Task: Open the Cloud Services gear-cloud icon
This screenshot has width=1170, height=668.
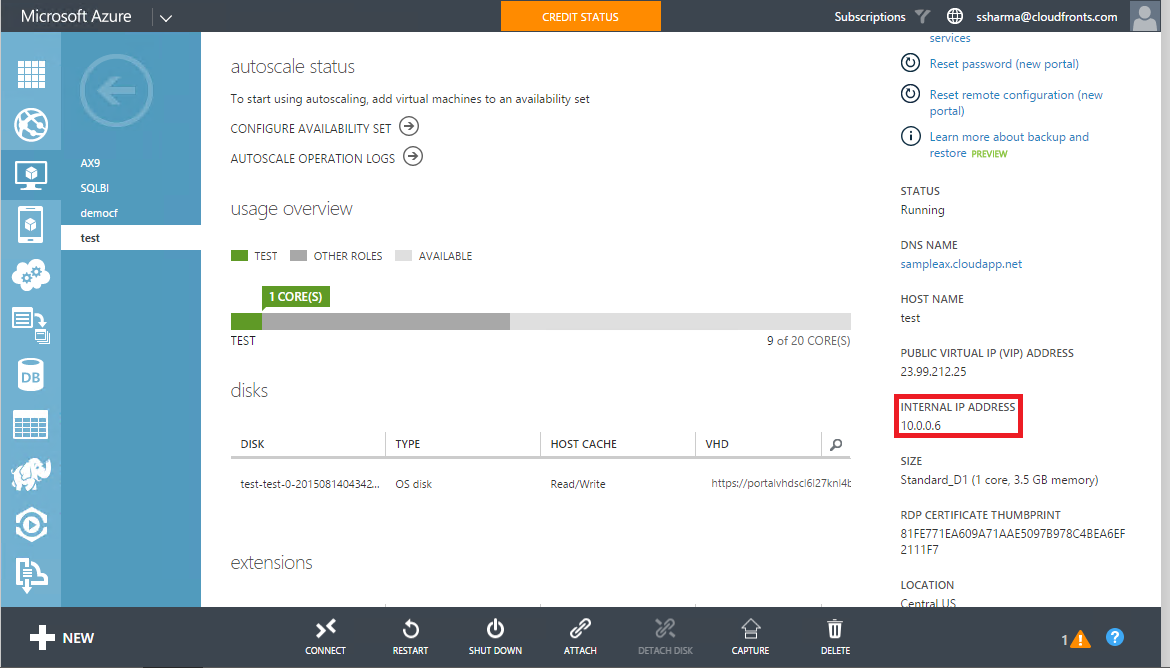Action: pyautogui.click(x=31, y=275)
